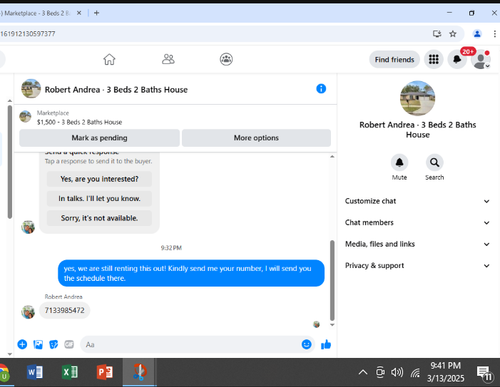Expand Chat members section

coord(417,222)
